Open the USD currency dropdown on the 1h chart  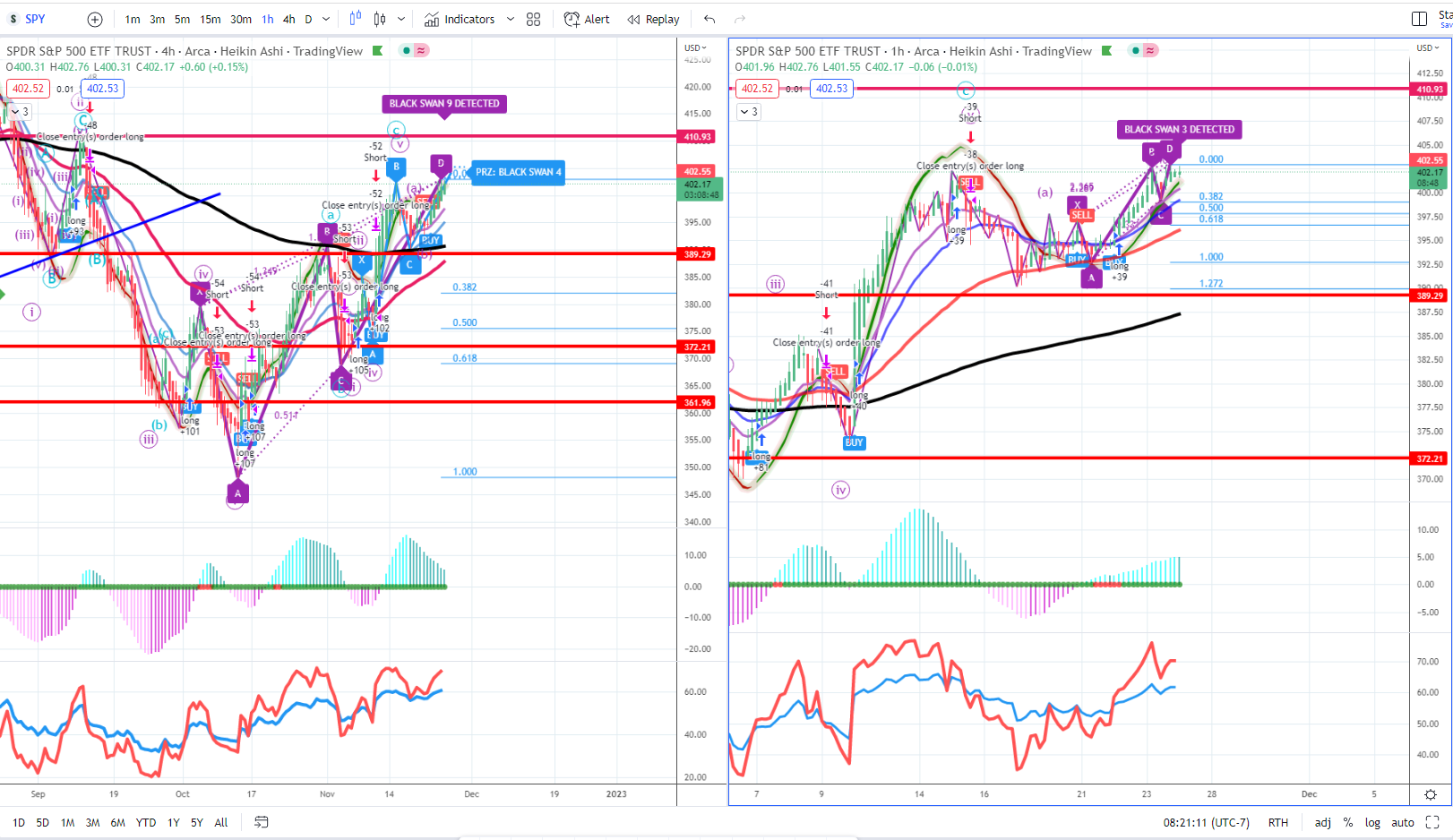tap(1428, 47)
